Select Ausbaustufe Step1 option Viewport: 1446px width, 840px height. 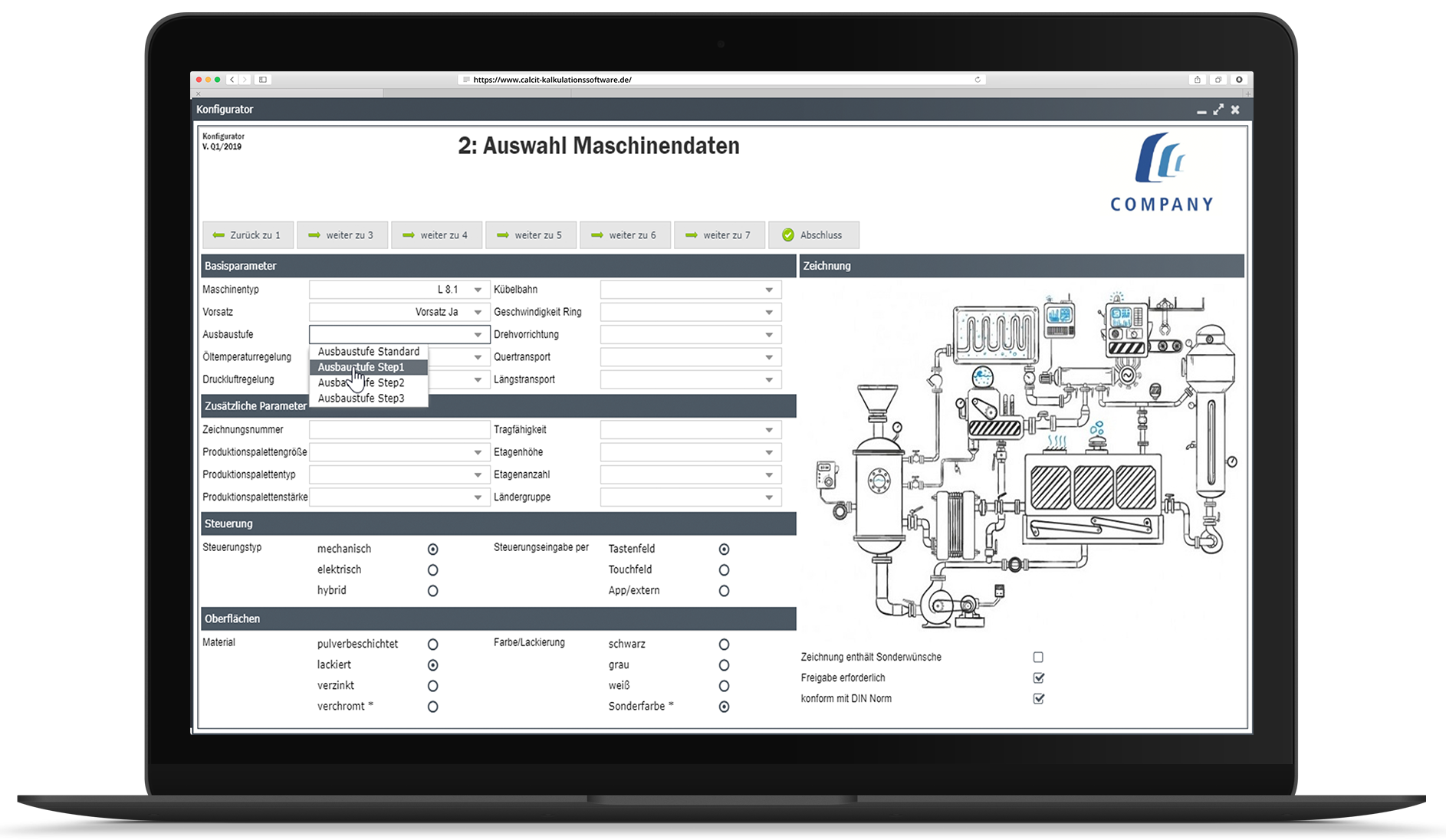pos(369,367)
